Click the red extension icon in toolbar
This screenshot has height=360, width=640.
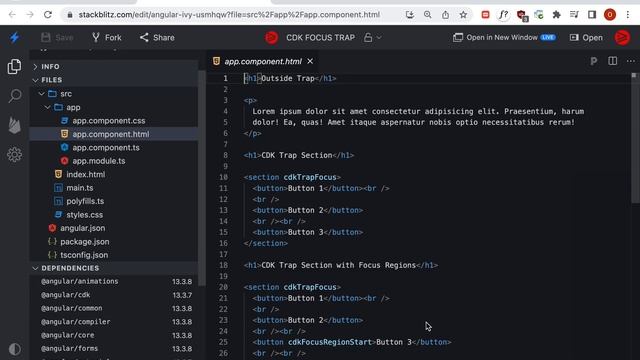pyautogui.click(x=485, y=15)
